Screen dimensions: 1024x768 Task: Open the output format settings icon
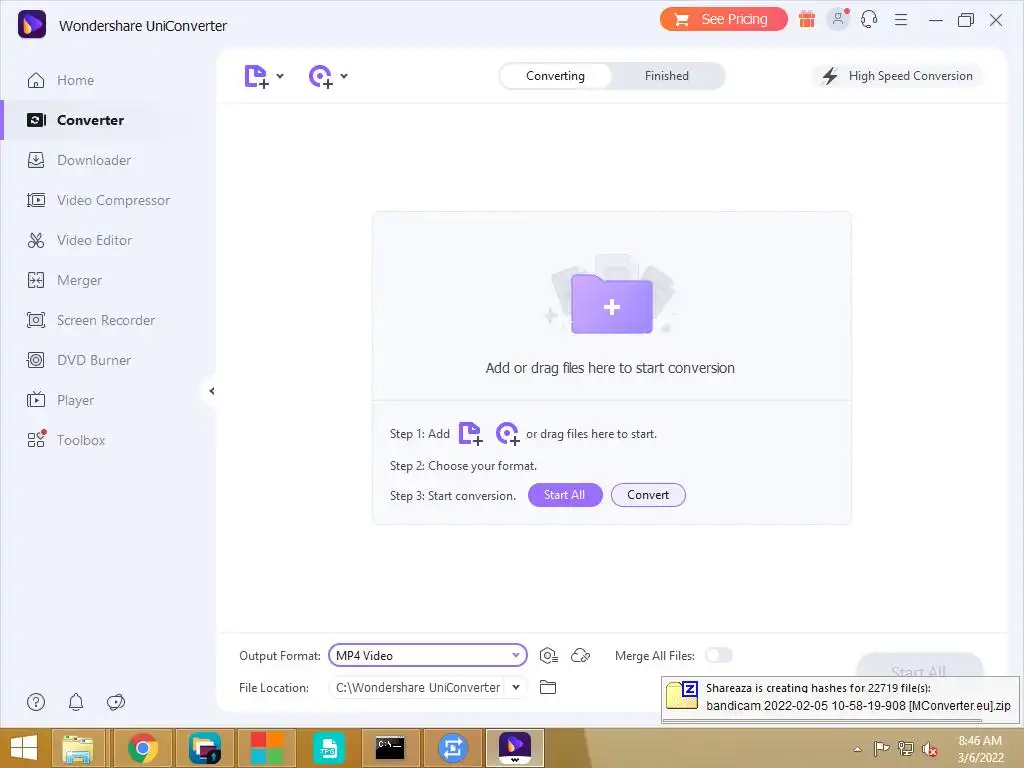(549, 656)
